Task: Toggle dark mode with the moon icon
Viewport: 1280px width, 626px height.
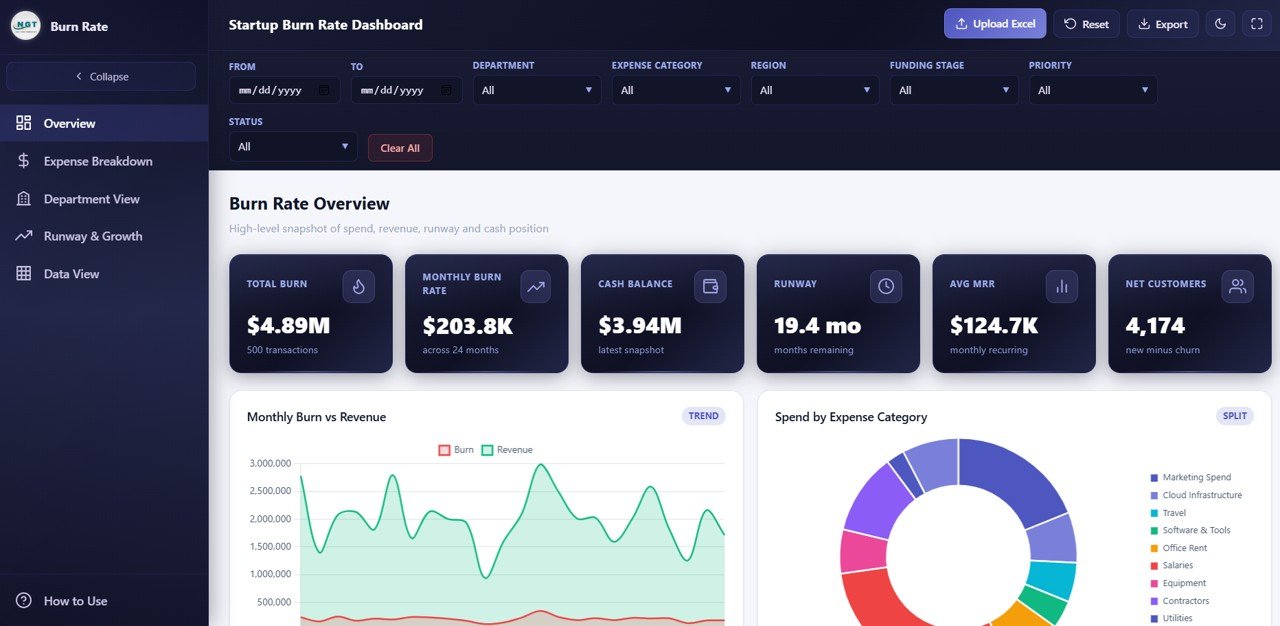Action: pos(1220,23)
